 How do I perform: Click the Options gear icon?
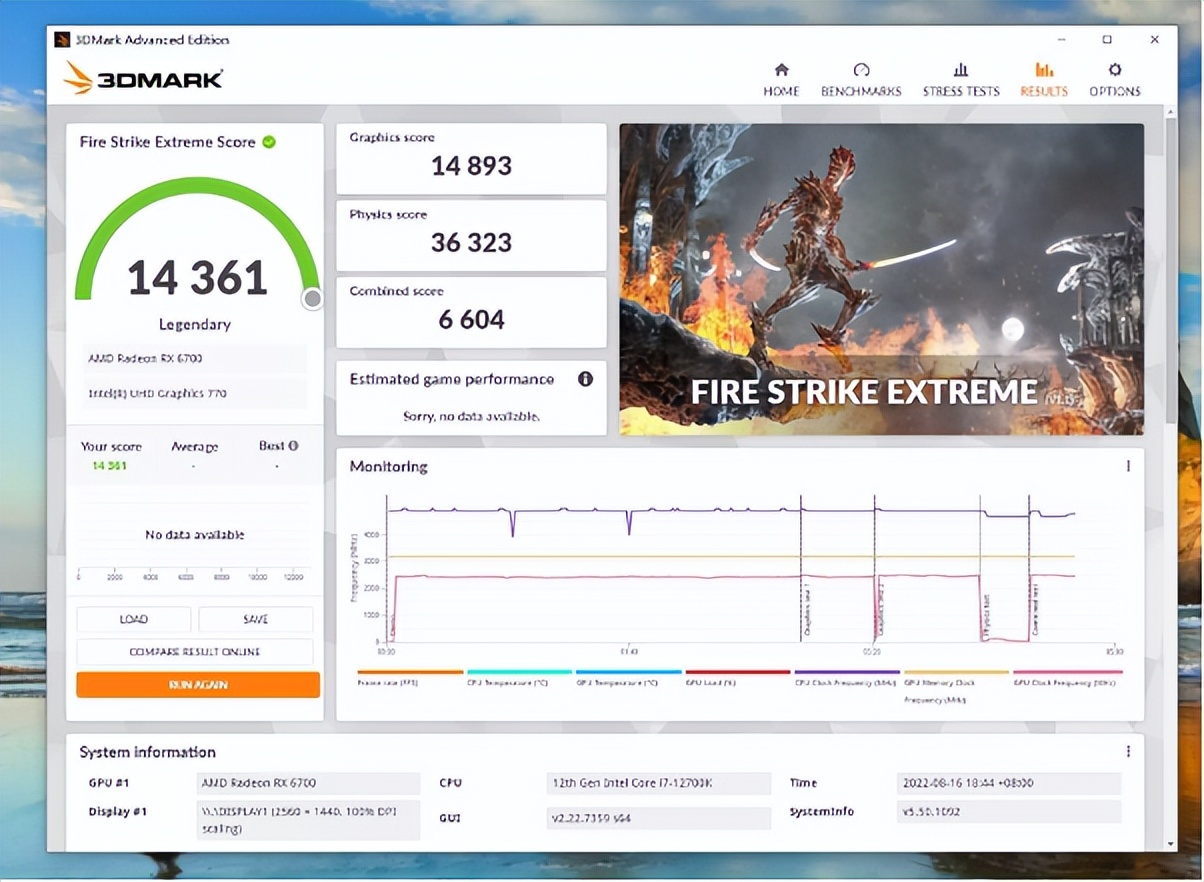(1114, 70)
